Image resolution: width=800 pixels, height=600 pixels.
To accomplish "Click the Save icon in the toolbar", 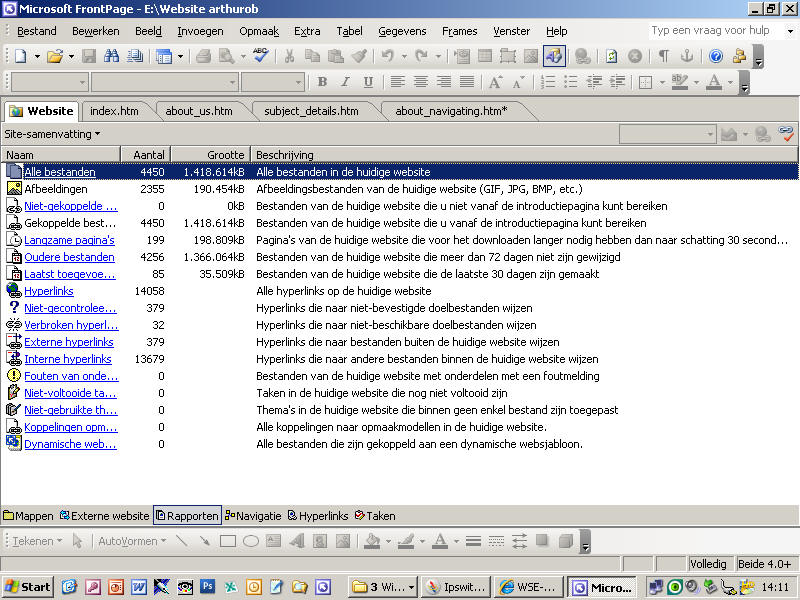I will click(x=89, y=56).
